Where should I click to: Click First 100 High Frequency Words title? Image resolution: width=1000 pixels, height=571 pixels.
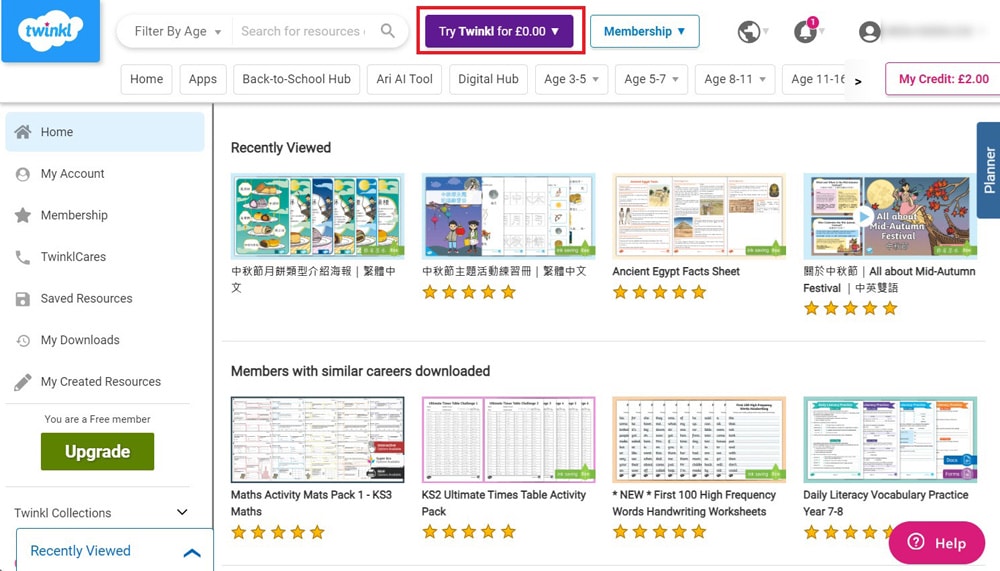(x=694, y=503)
